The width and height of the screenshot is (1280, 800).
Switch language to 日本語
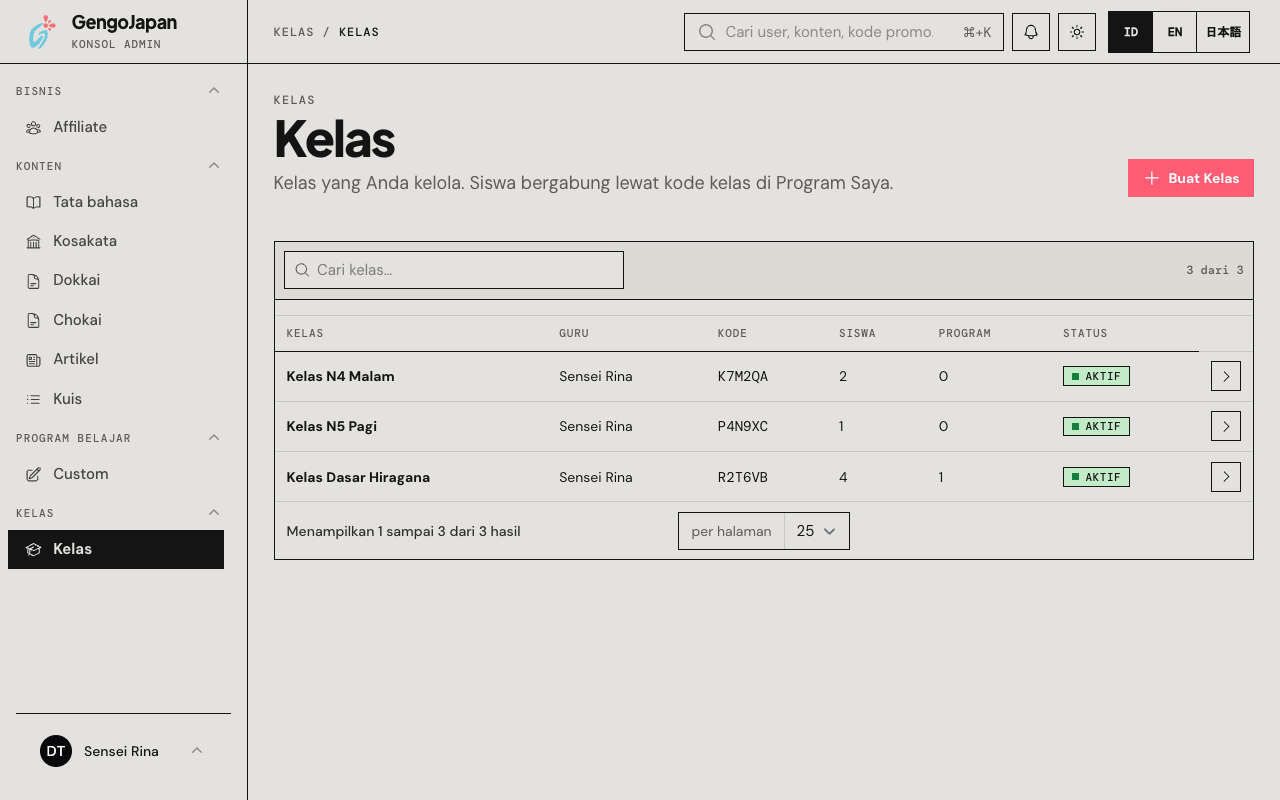pos(1223,32)
